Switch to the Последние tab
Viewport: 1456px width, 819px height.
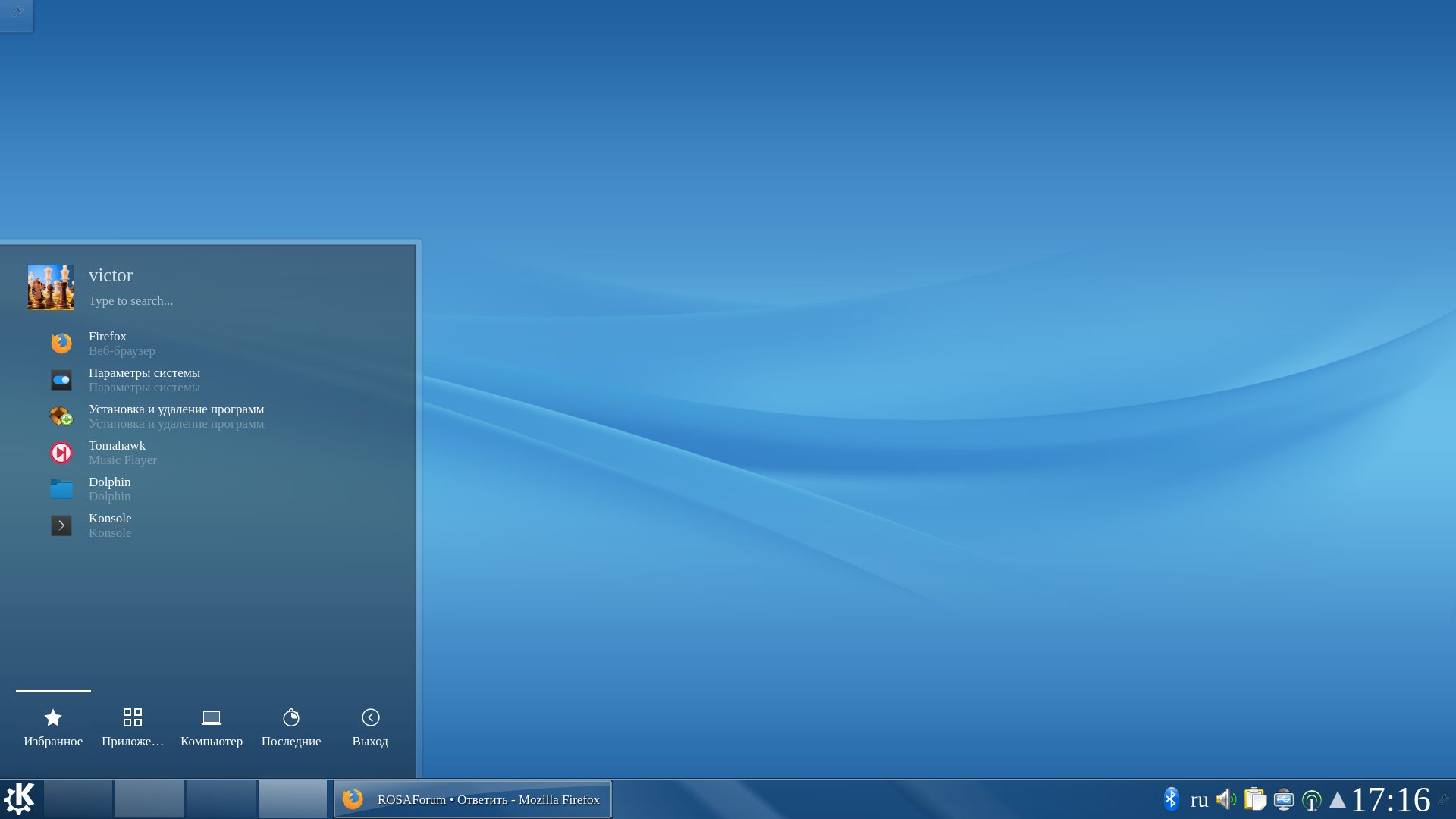[291, 727]
